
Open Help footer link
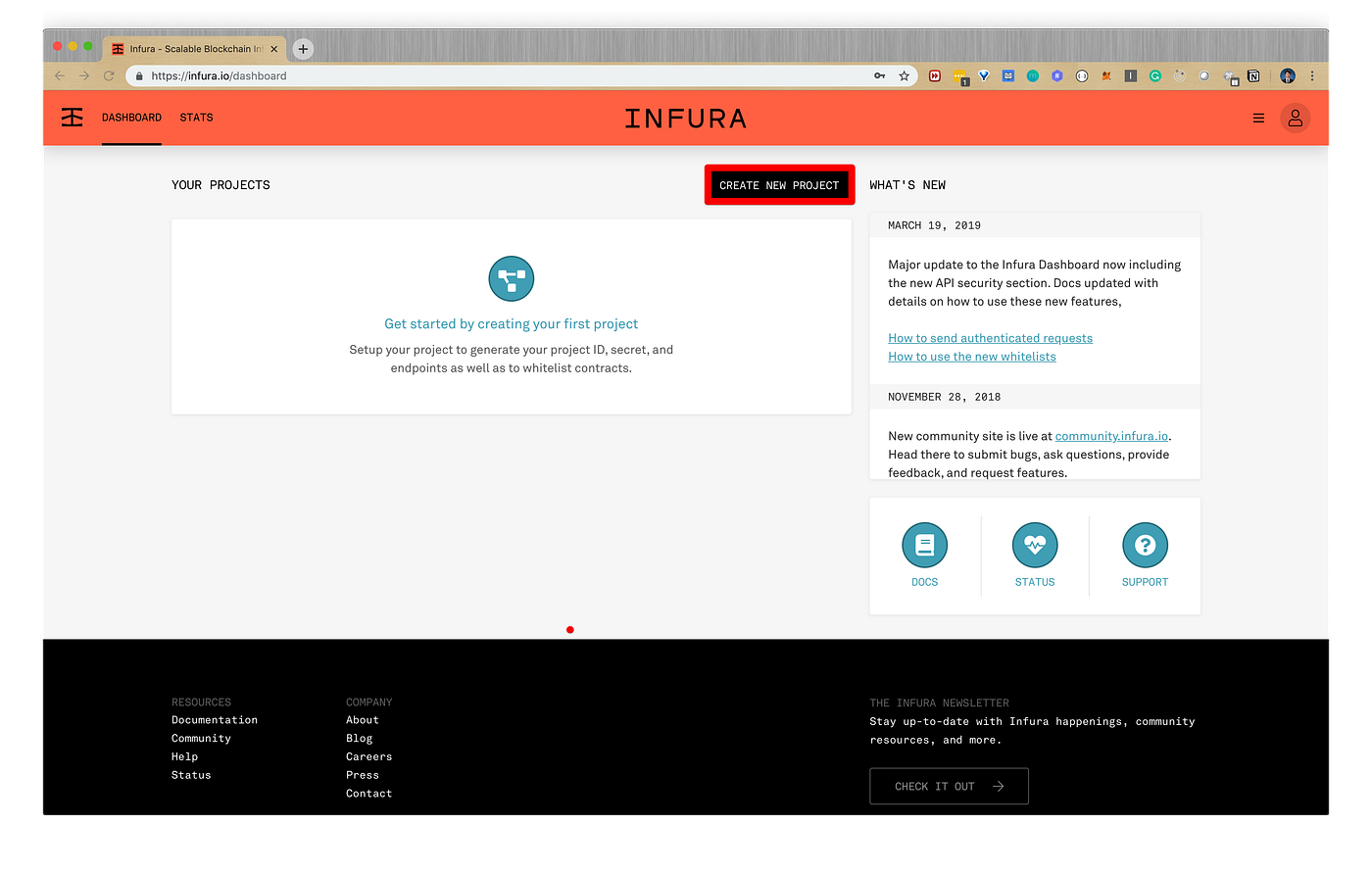[184, 756]
